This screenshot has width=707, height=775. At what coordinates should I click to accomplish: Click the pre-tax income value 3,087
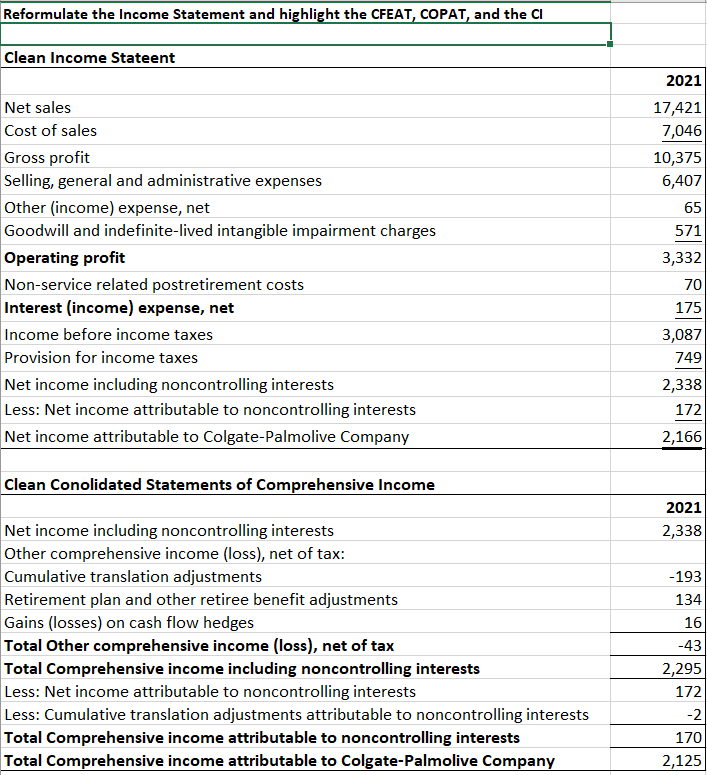pos(658,334)
